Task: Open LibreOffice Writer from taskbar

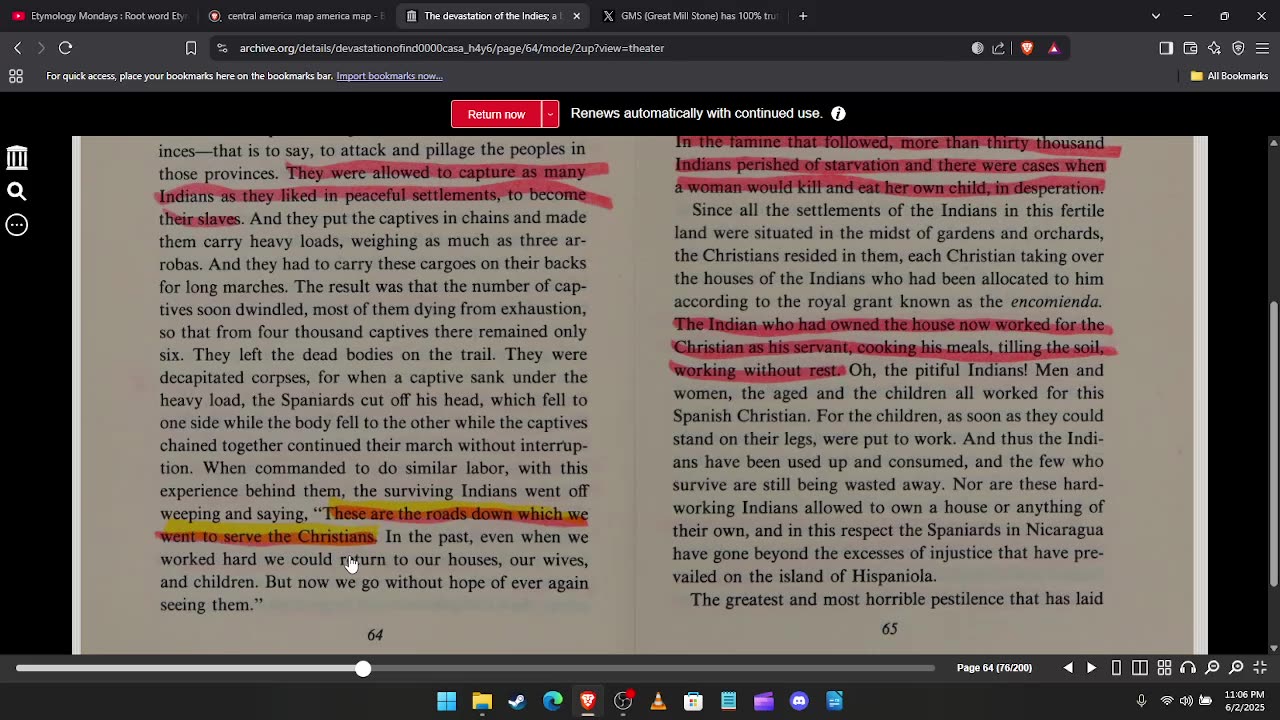Action: click(x=834, y=701)
